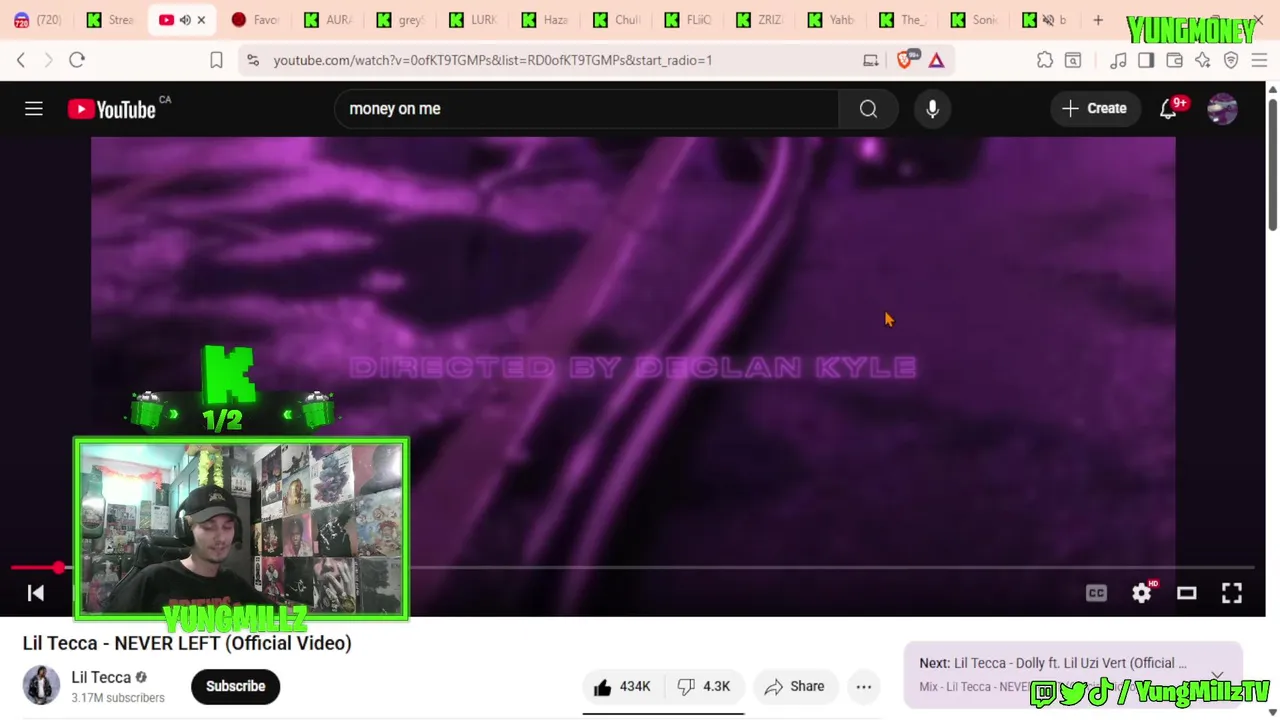
Task: Open more actions three-dot menu
Action: [x=864, y=686]
